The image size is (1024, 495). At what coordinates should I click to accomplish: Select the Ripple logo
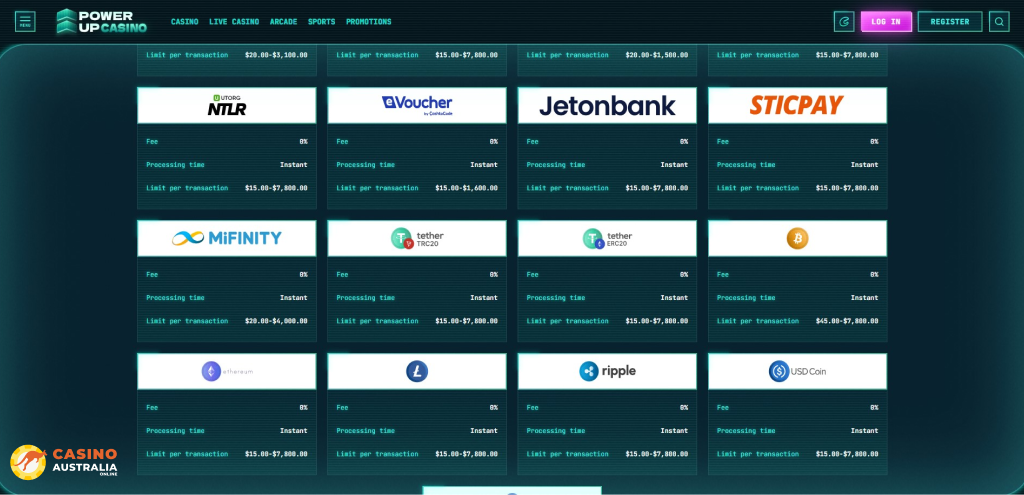point(607,372)
